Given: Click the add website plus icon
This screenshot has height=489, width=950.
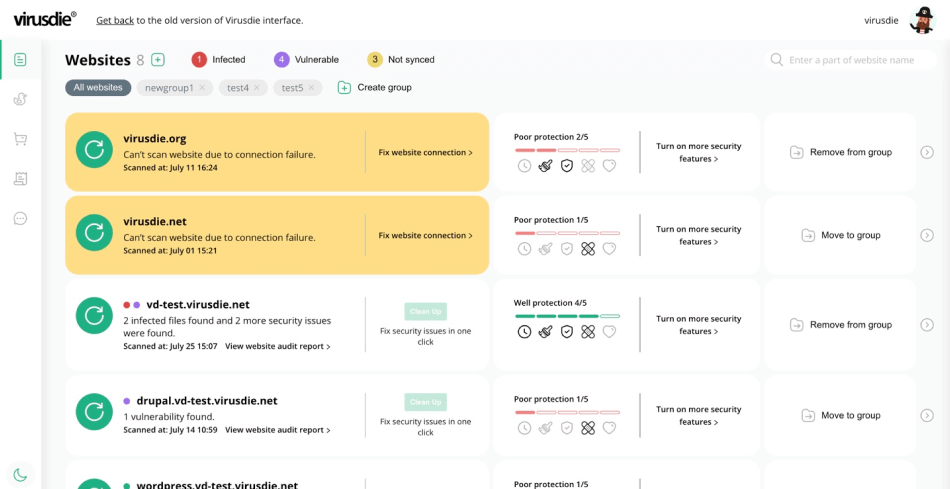Looking at the screenshot, I should 158,59.
